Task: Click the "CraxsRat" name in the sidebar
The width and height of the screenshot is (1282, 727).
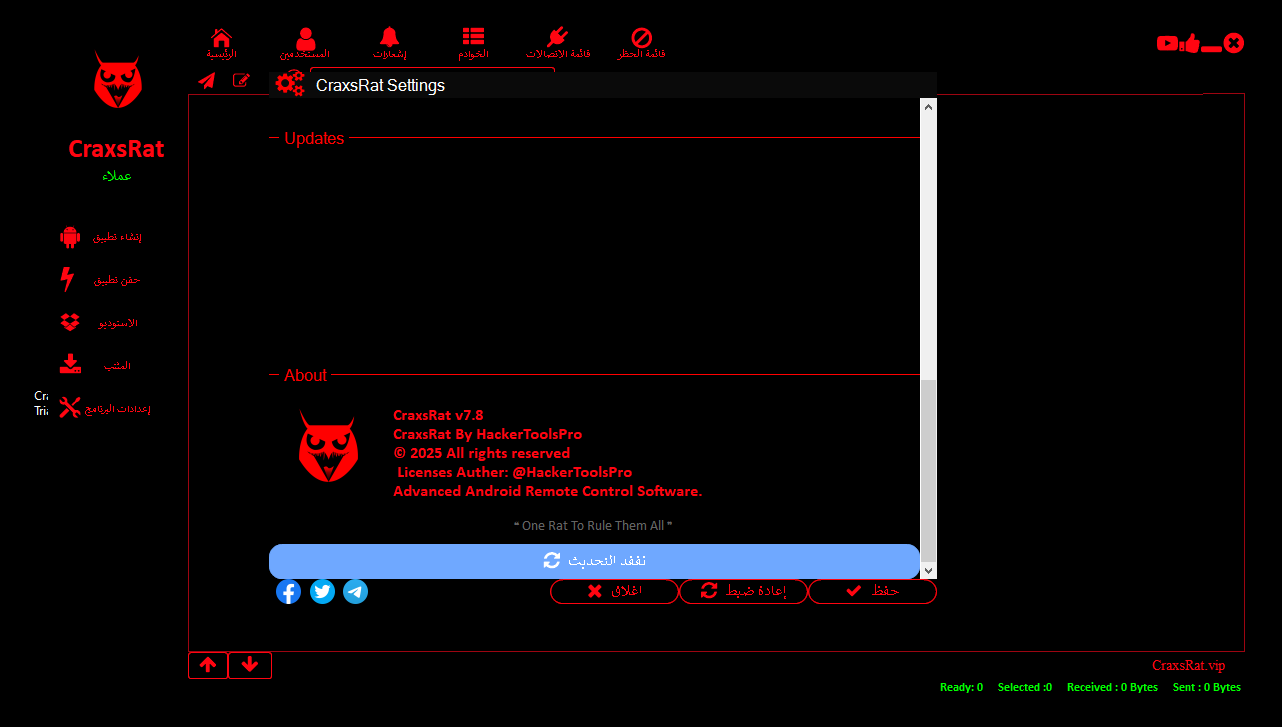Action: click(x=116, y=149)
